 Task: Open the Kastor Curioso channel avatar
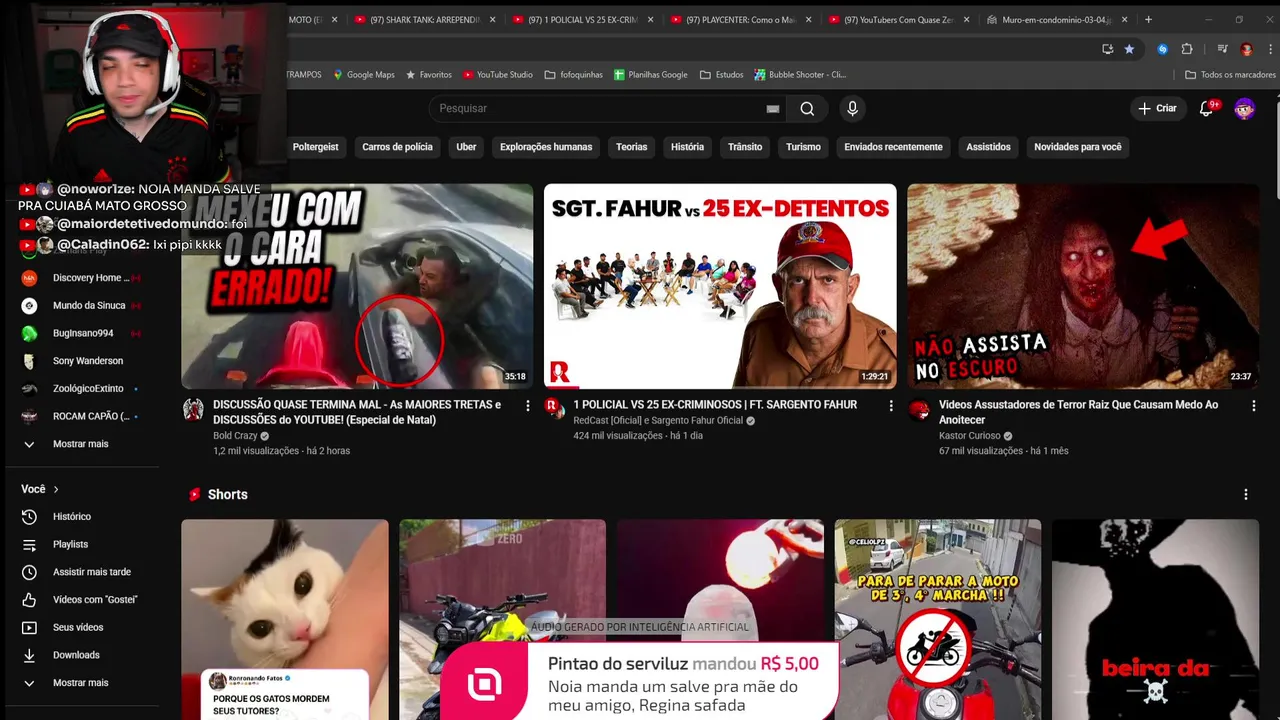pos(919,409)
